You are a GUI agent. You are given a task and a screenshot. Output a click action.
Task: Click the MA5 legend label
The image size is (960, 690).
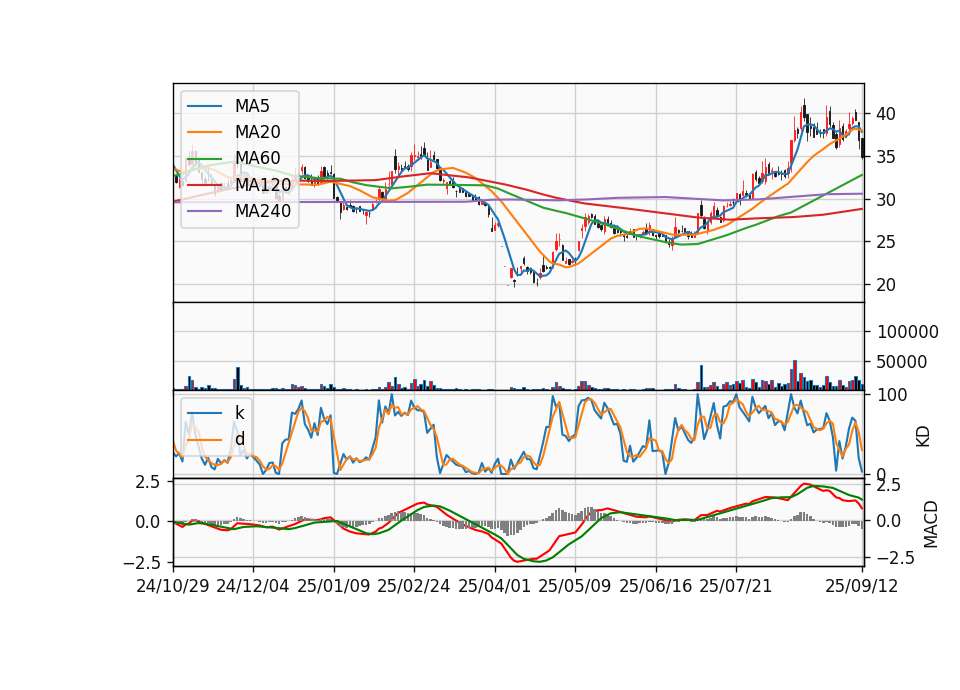[x=252, y=106]
